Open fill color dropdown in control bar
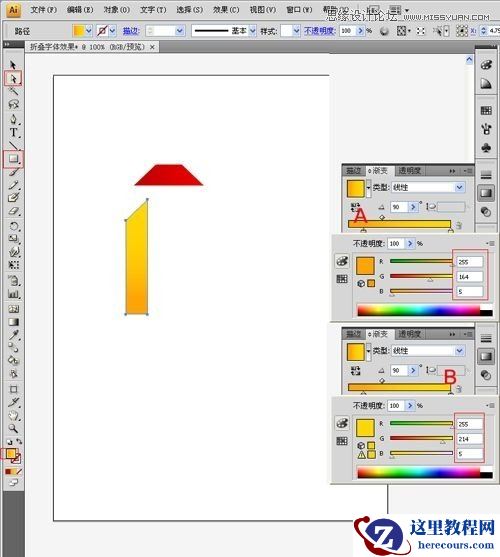 [88, 31]
